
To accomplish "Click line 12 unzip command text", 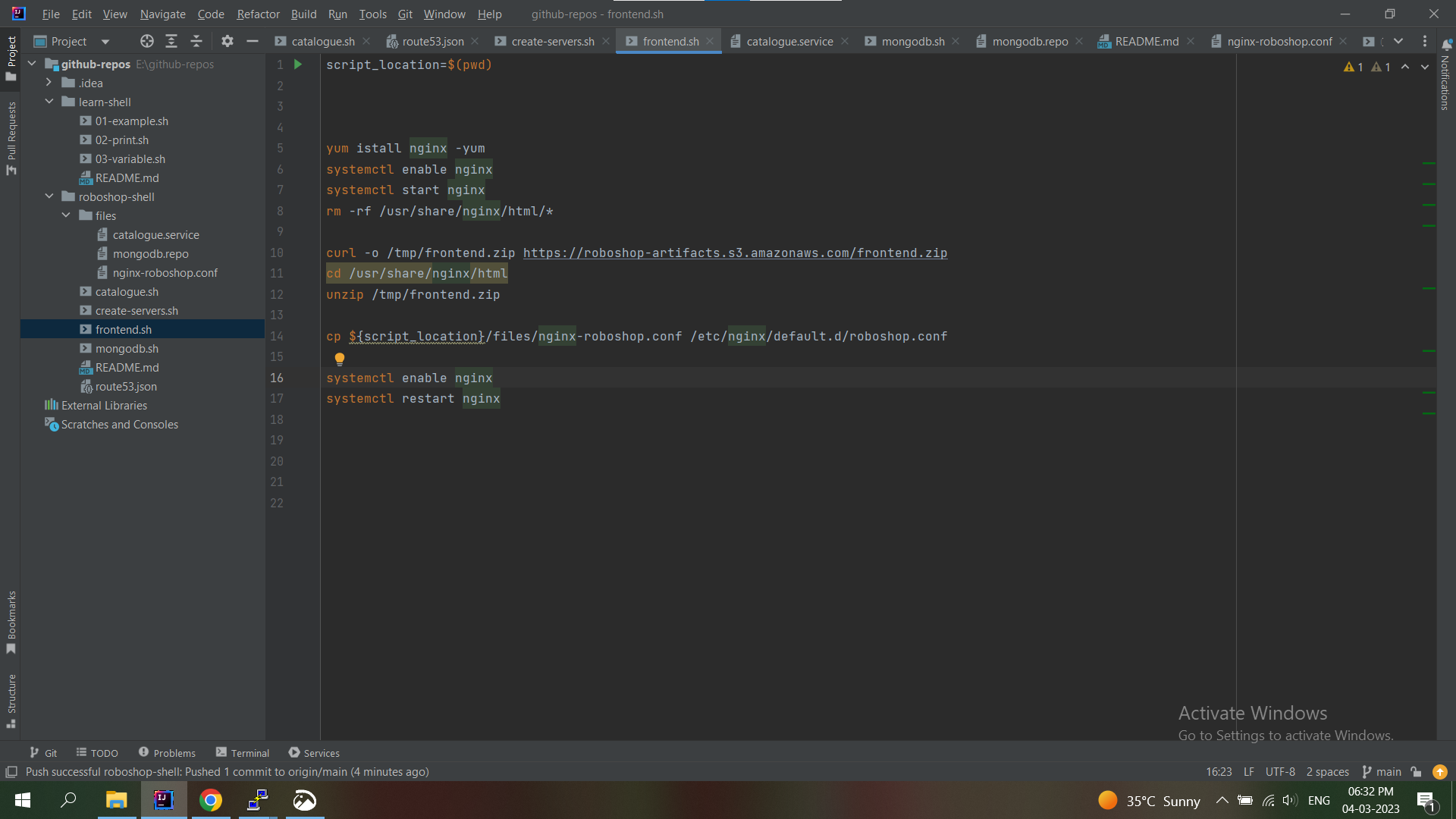I will coord(413,294).
